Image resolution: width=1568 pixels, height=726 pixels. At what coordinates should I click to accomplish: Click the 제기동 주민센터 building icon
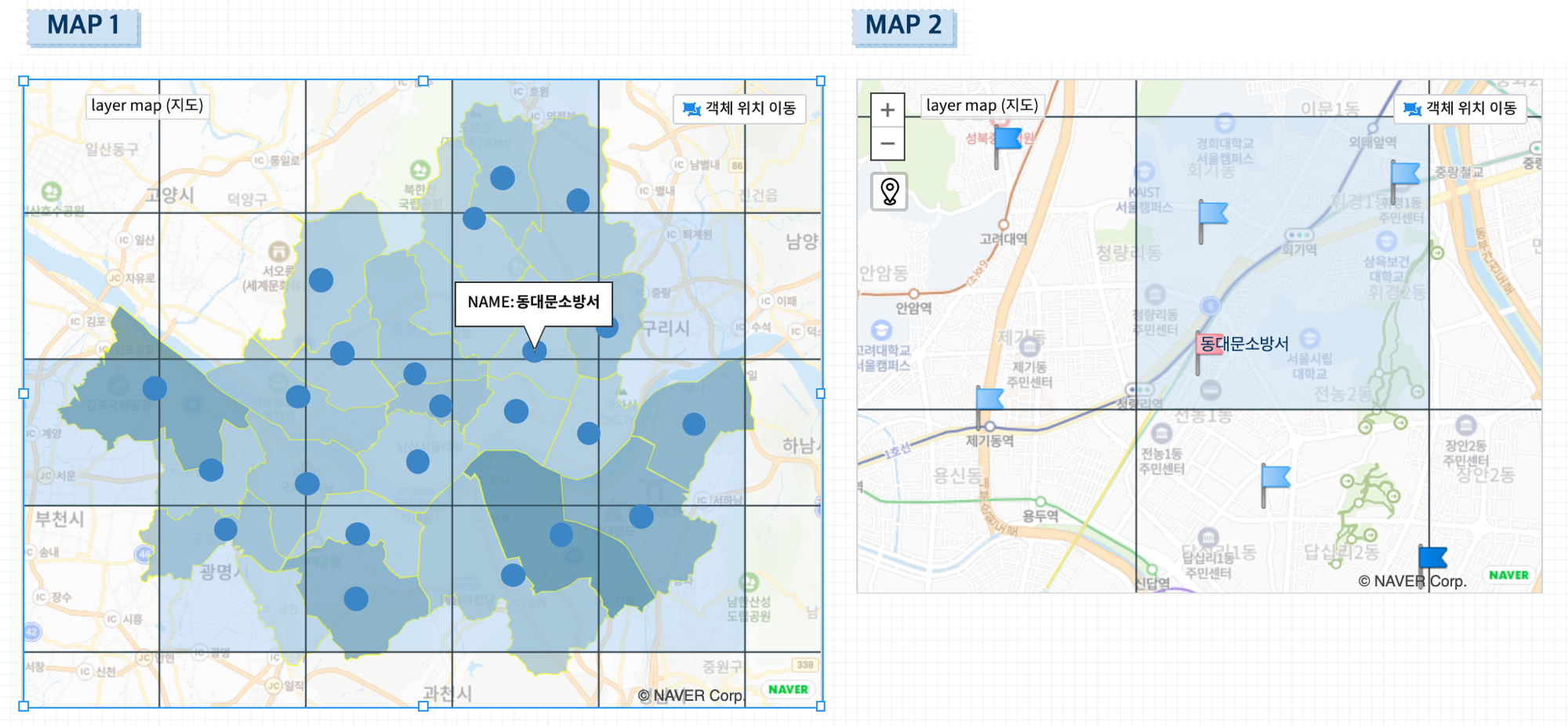1030,346
